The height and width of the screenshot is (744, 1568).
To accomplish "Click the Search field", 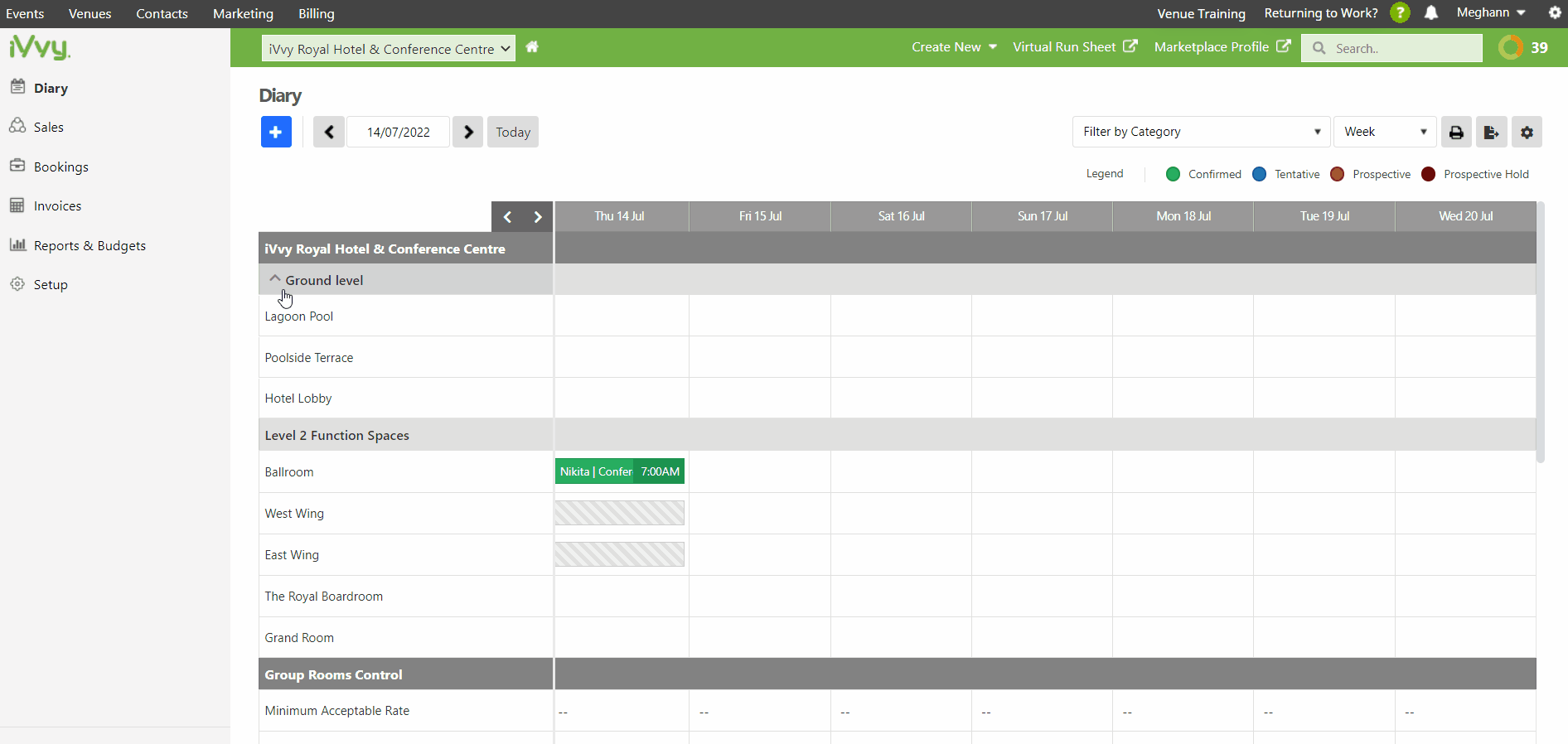I will (x=1391, y=48).
